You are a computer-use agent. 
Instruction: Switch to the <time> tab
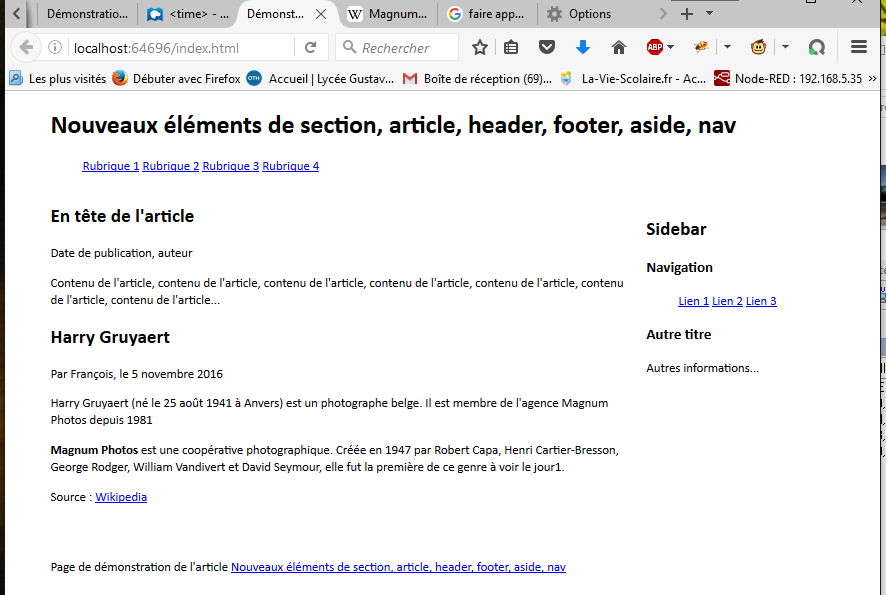(x=188, y=14)
